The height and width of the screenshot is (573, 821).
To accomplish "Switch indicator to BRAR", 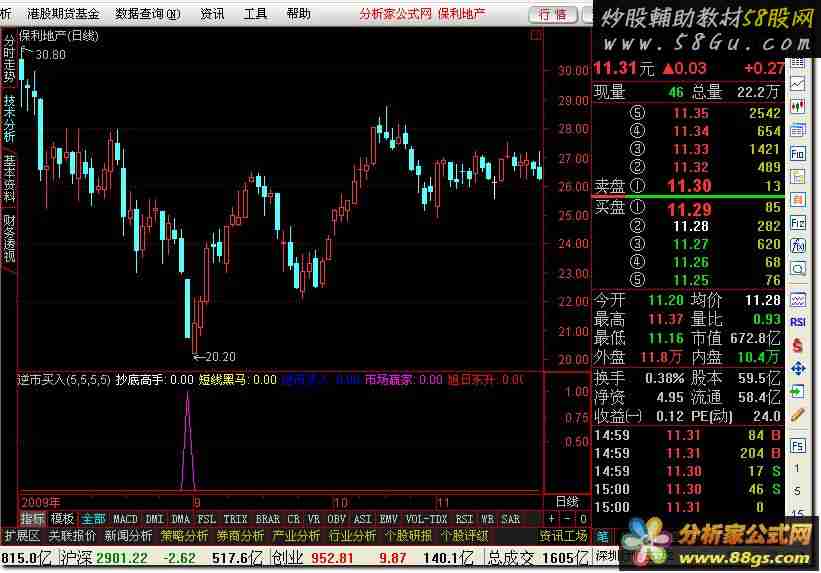I will click(x=268, y=519).
